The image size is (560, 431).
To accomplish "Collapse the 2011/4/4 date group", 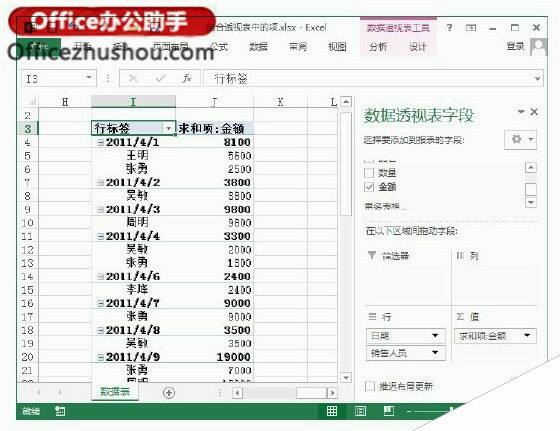I will click(x=101, y=236).
